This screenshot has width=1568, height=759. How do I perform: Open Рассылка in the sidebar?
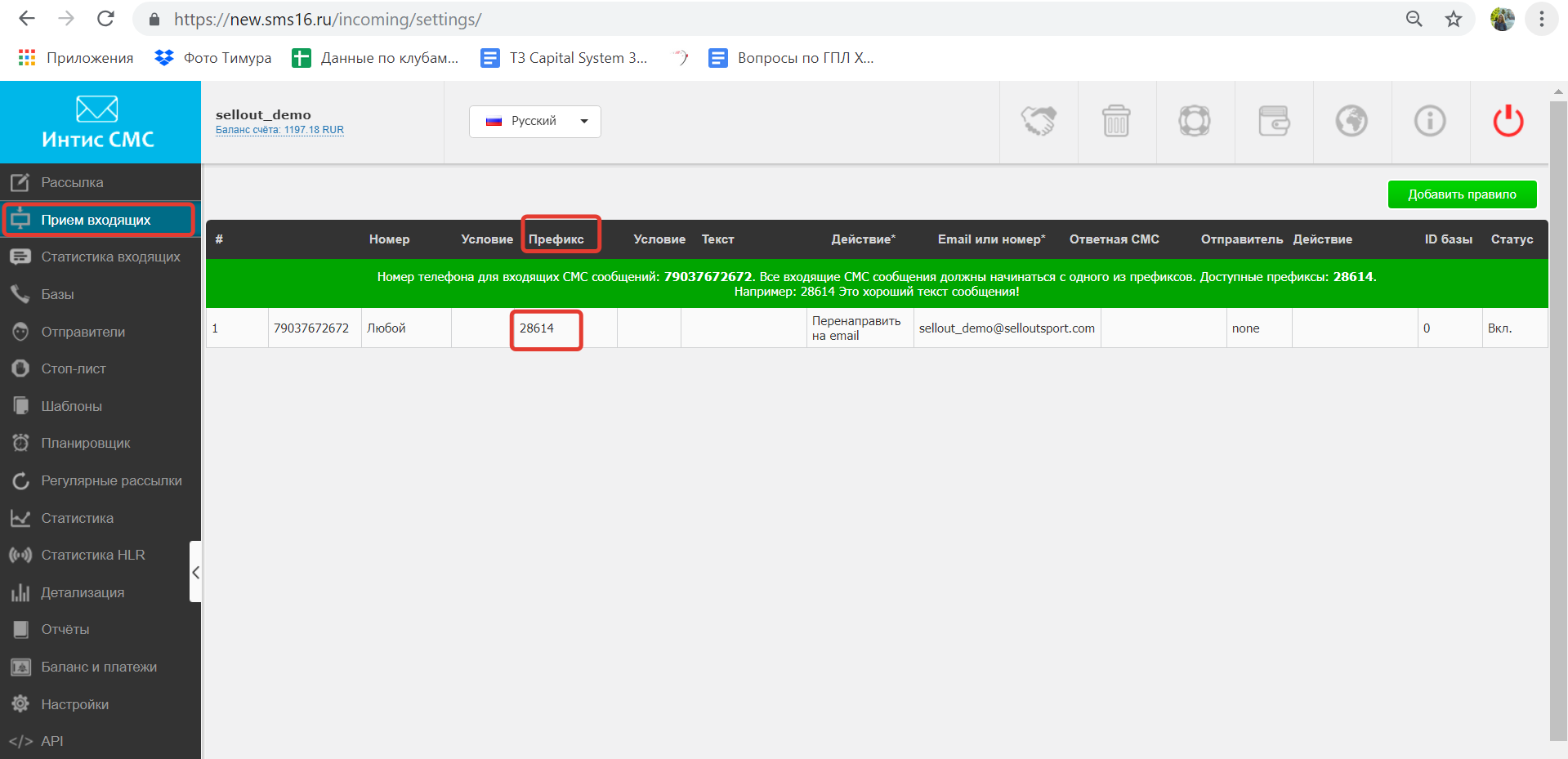(x=101, y=182)
